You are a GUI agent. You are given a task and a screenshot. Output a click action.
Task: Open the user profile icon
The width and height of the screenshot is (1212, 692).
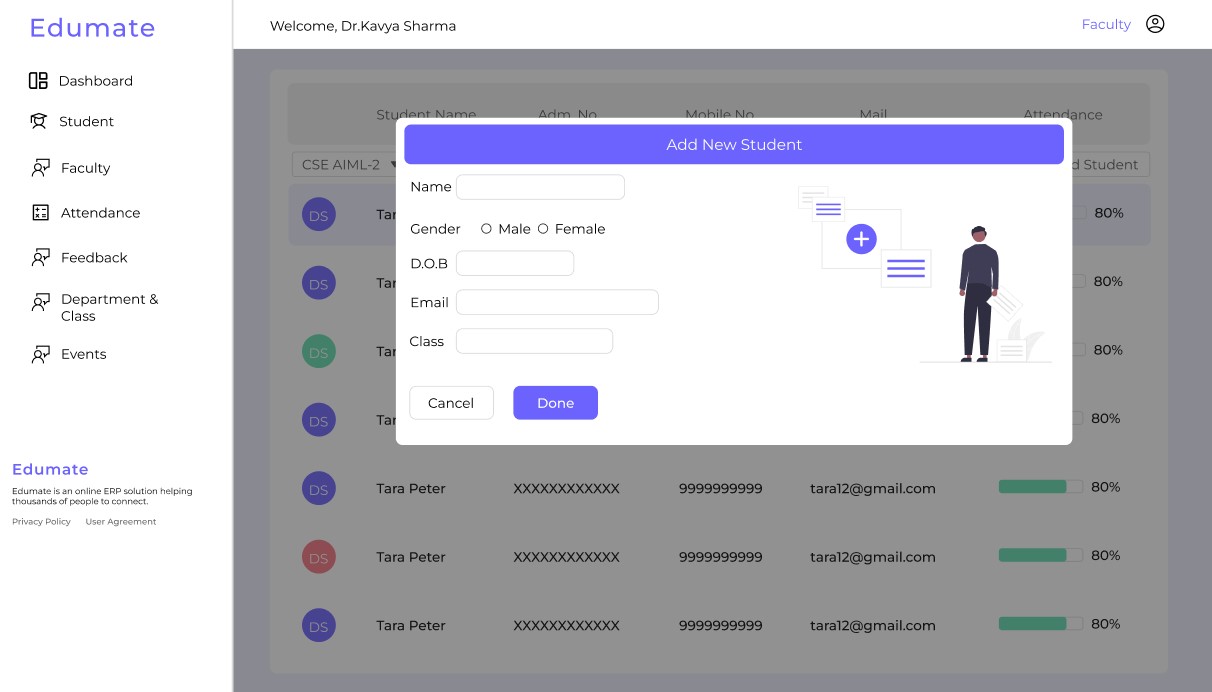1155,24
